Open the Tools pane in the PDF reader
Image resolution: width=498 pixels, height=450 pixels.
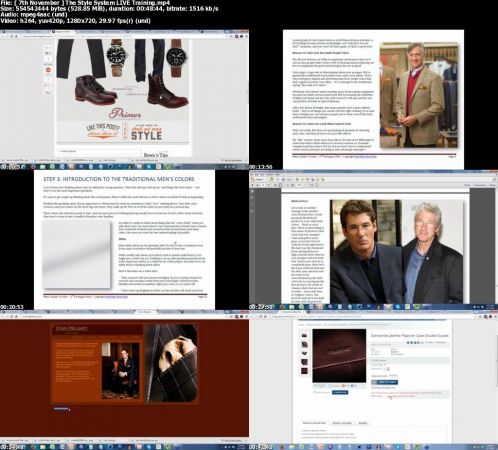467,185
